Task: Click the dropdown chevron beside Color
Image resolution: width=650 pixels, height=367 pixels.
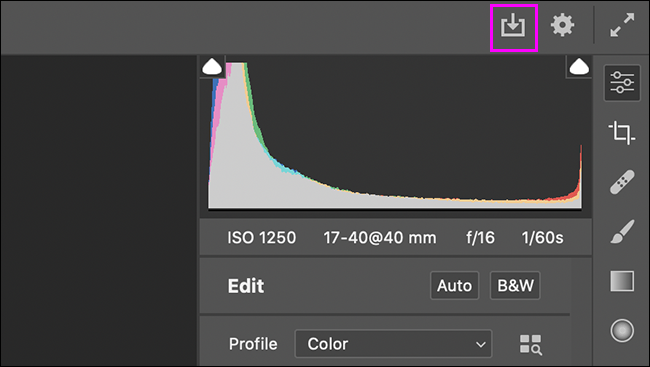Action: [480, 344]
